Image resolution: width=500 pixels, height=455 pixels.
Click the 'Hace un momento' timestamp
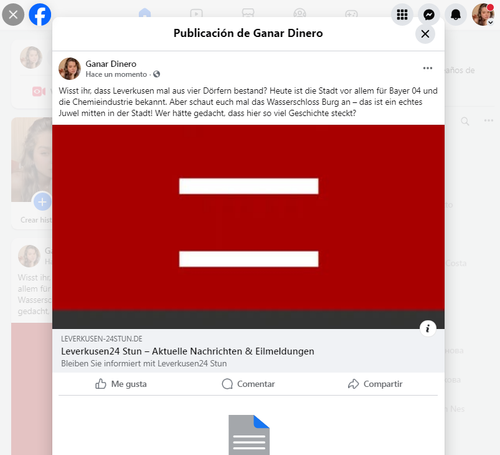[116, 74]
